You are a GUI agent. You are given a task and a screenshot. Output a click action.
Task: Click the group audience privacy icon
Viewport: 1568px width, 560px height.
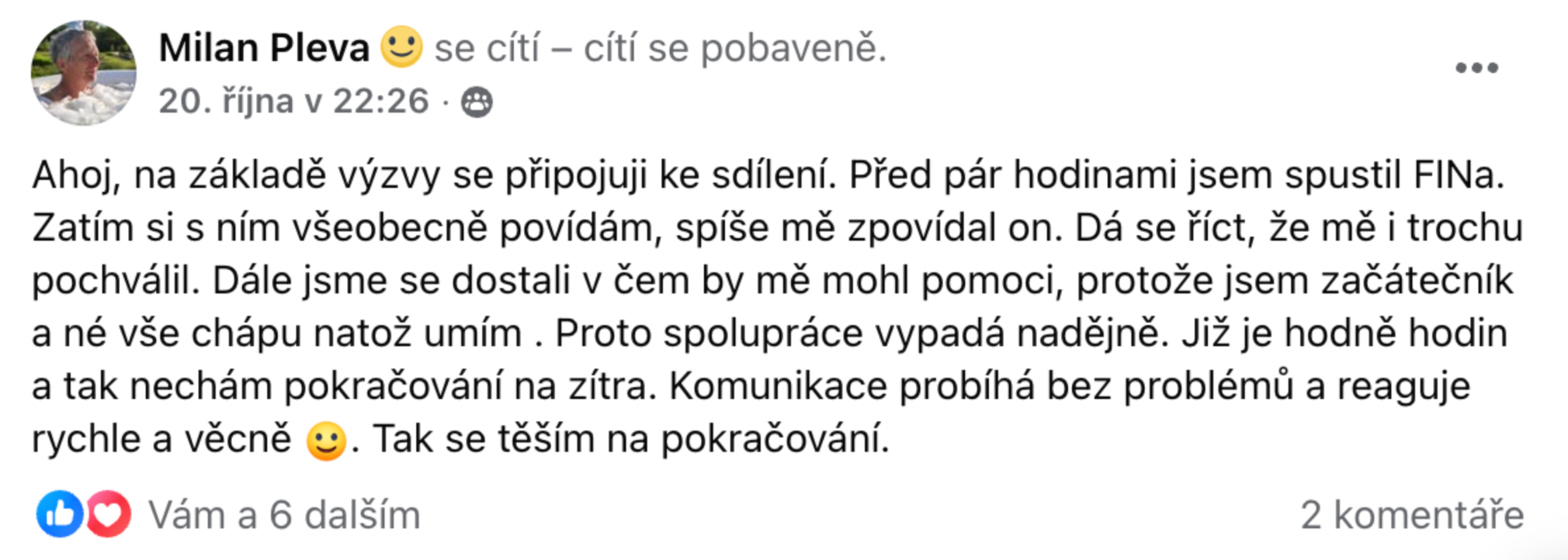(x=477, y=102)
